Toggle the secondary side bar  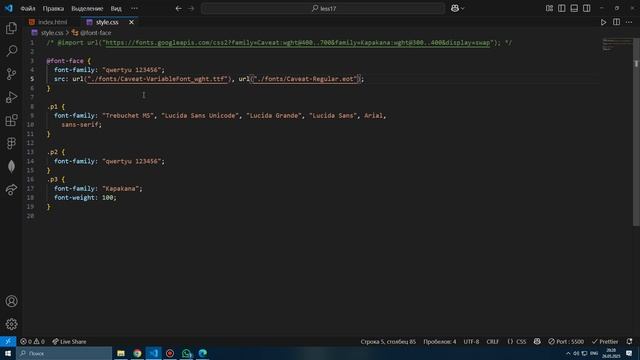tap(587, 8)
